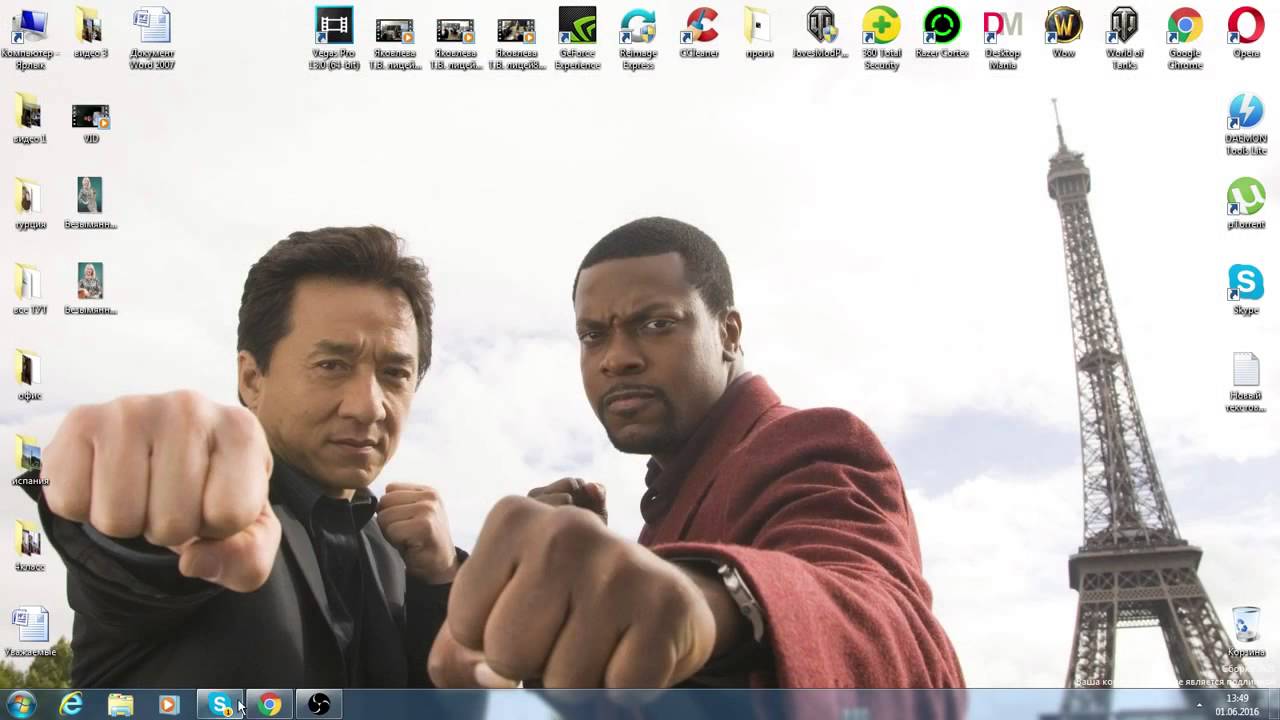Select the 360 Total Security icon
This screenshot has width=1280, height=720.
click(881, 39)
